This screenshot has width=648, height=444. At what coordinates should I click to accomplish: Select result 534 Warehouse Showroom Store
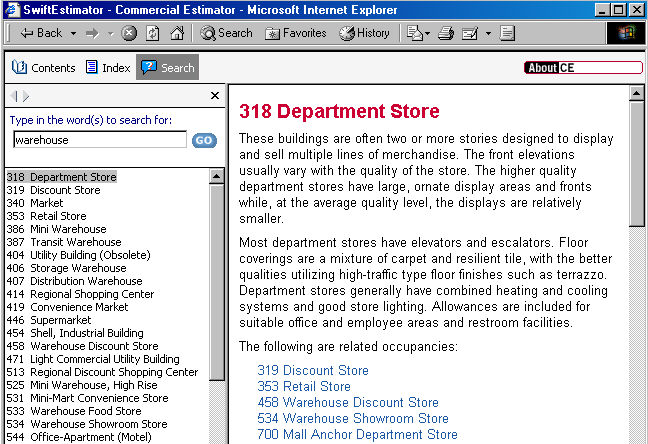pos(87,424)
